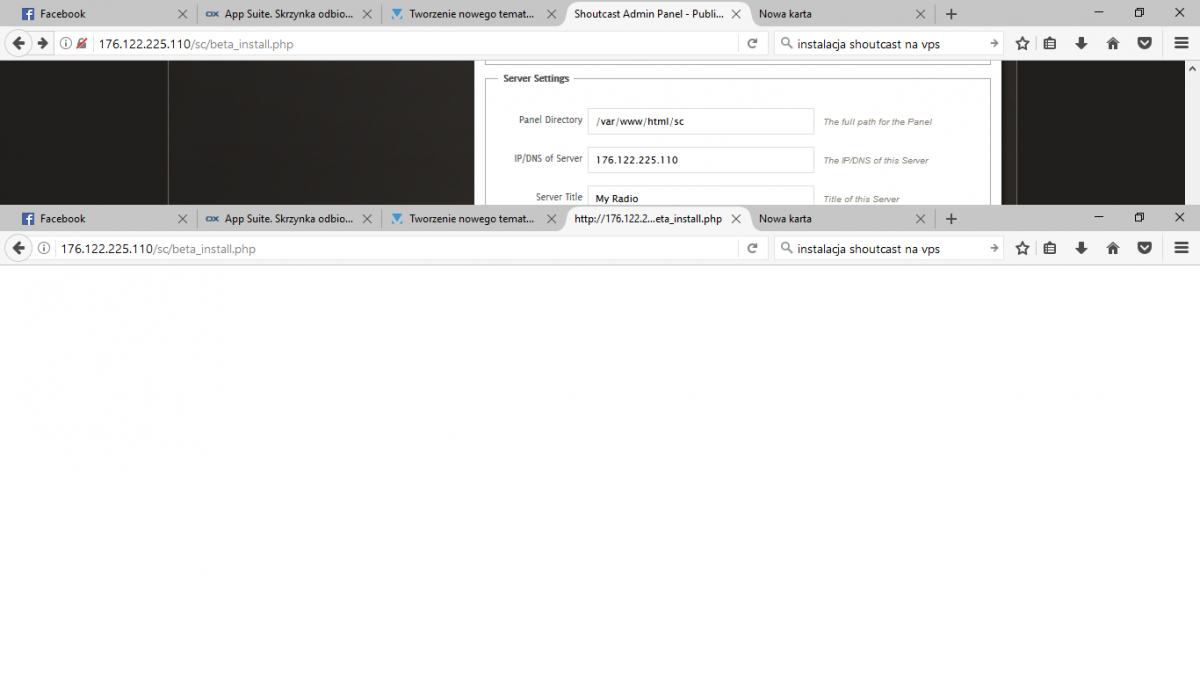Submit search arrow in upper window
The height and width of the screenshot is (675, 1200).
point(993,44)
